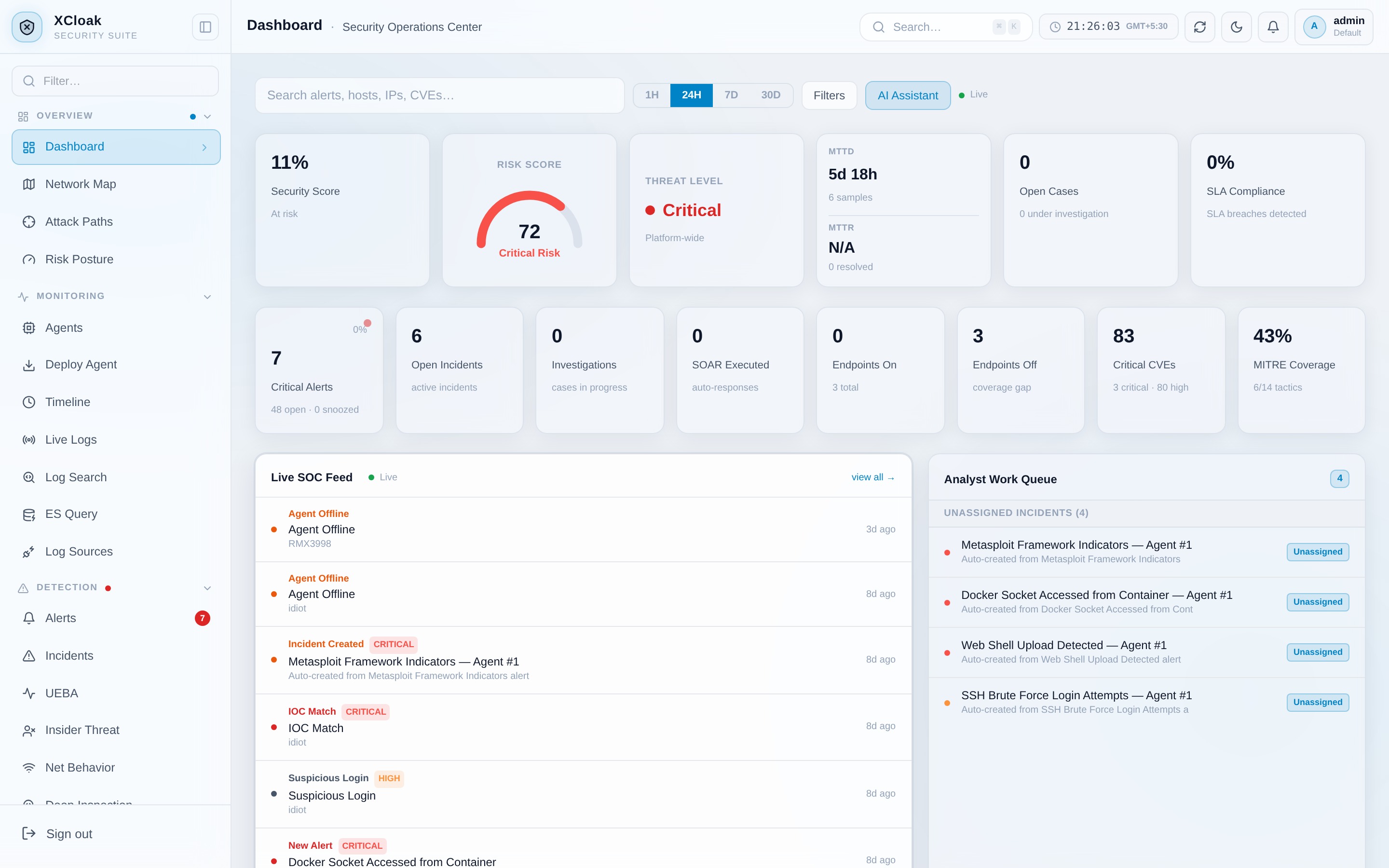Open the Filters button
The width and height of the screenshot is (1389, 868).
pos(829,95)
